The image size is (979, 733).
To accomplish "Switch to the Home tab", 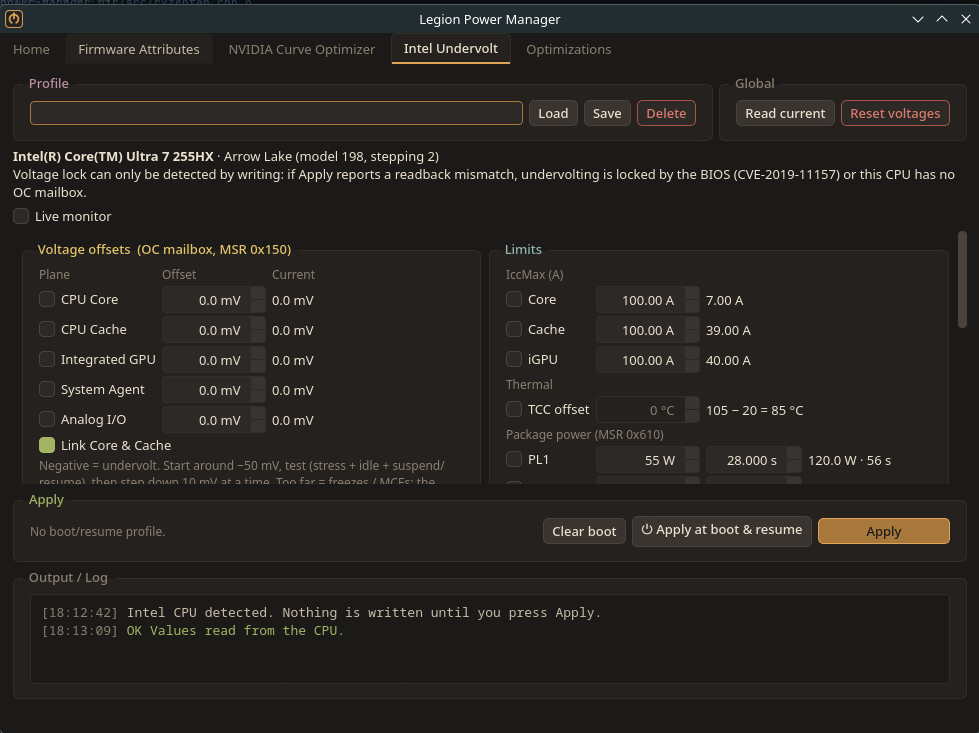I will point(31,49).
